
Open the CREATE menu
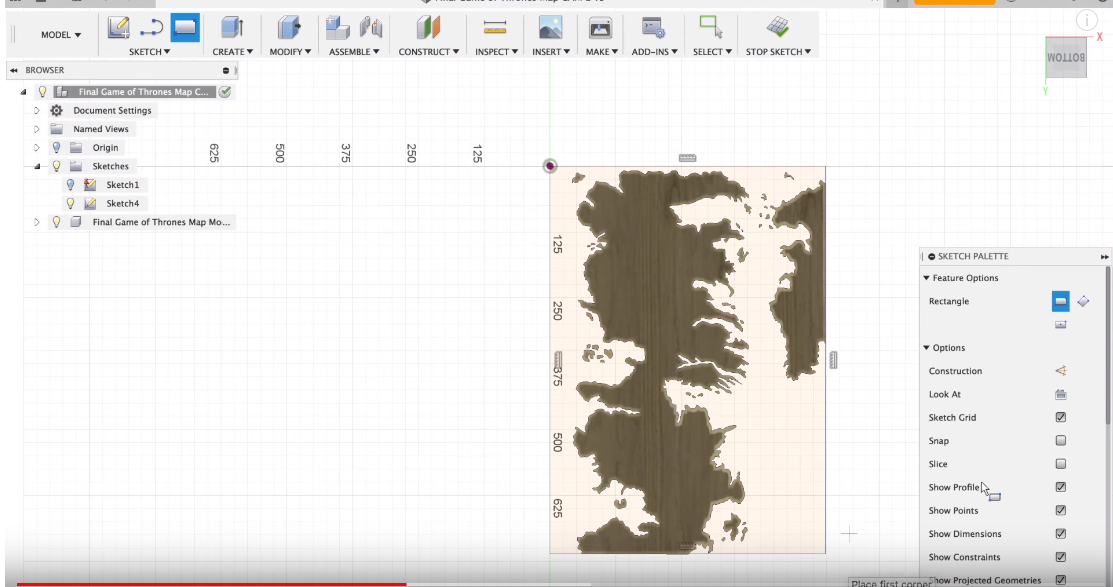point(233,52)
